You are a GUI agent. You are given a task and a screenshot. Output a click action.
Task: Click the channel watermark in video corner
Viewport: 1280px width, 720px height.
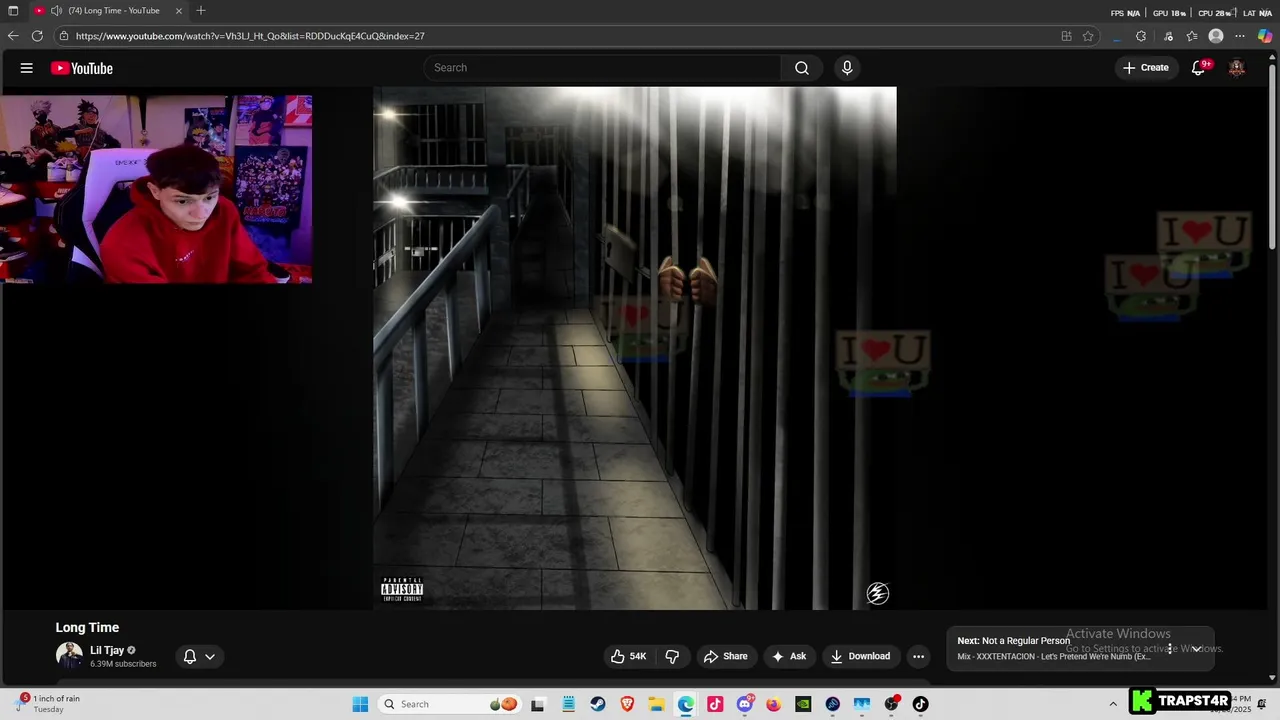(878, 594)
